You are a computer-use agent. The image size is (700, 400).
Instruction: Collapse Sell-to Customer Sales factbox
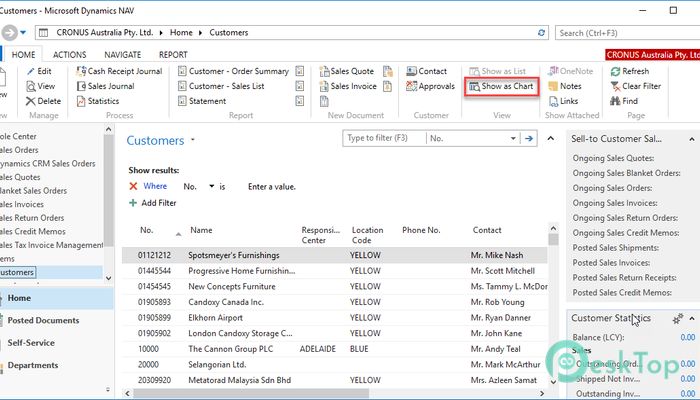[692, 139]
